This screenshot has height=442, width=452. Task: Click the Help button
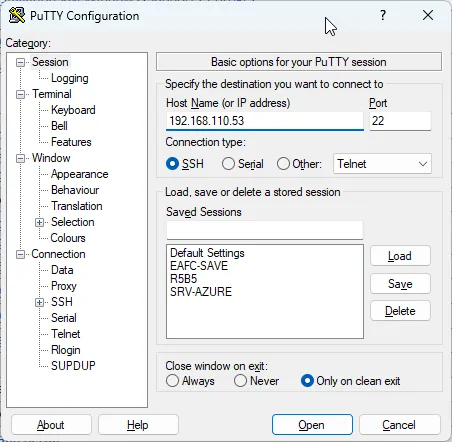tap(138, 425)
